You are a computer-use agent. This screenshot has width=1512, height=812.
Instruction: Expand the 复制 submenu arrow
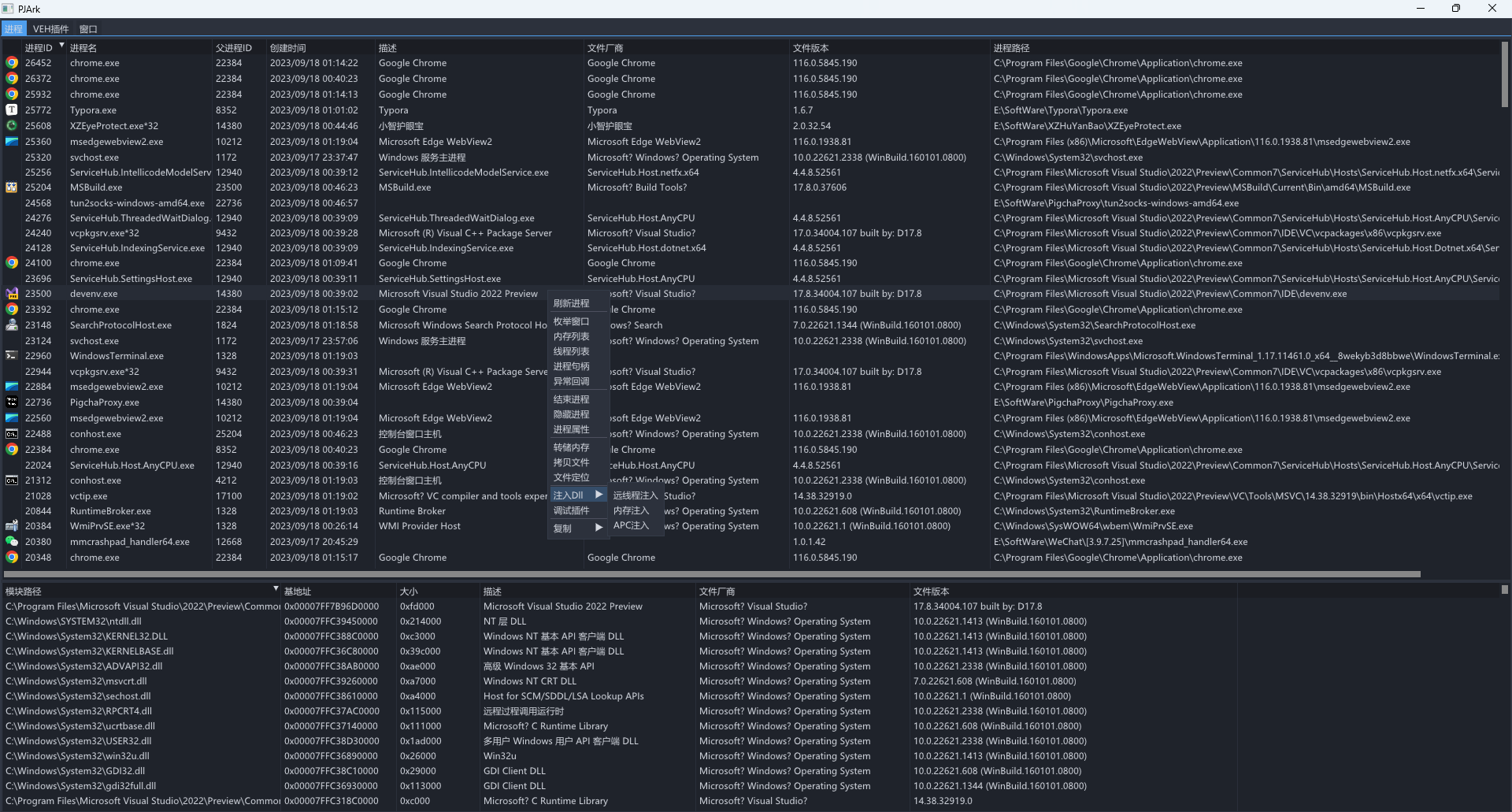(x=598, y=528)
